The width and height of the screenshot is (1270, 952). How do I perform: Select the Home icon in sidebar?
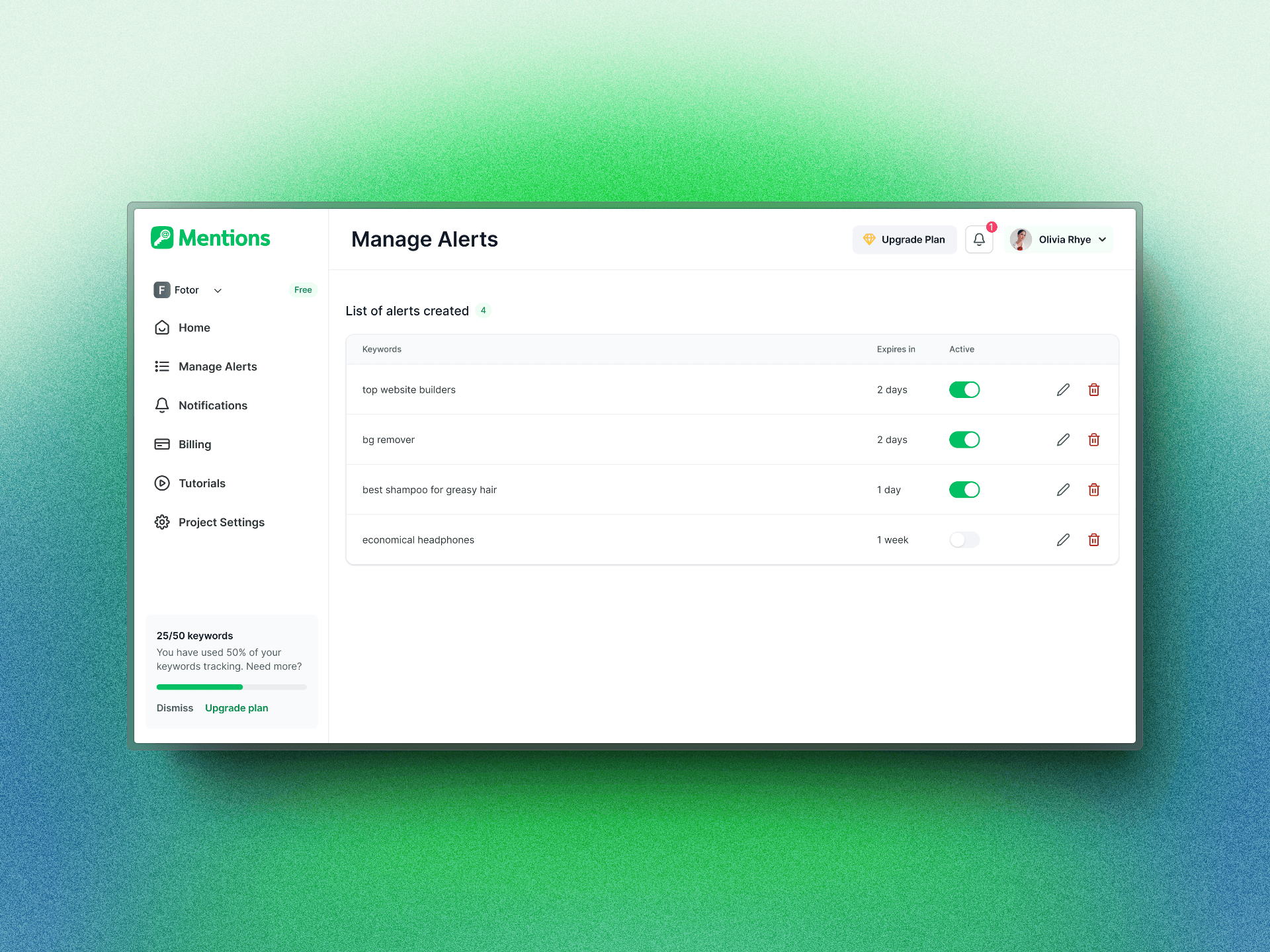(x=162, y=327)
